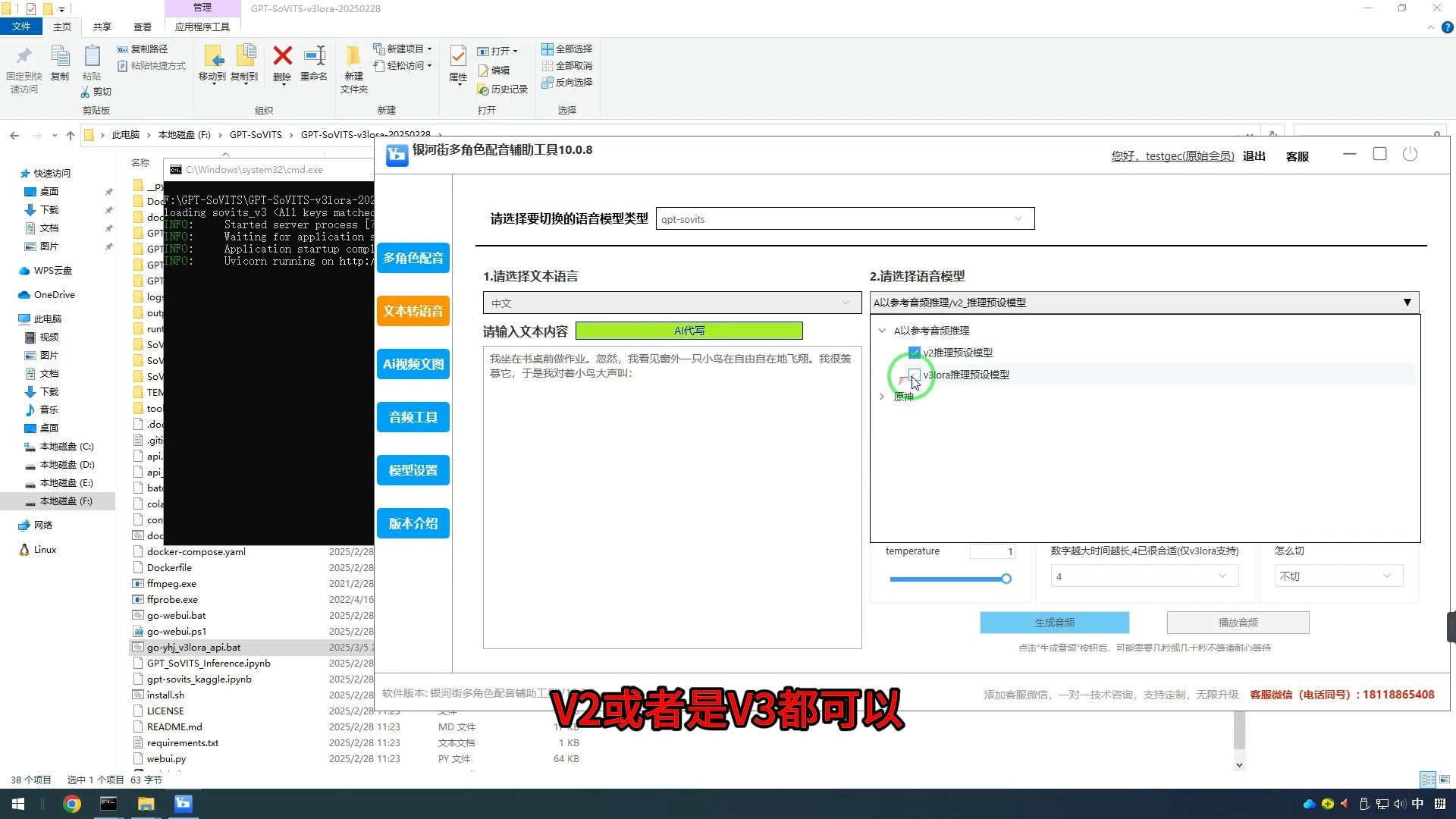
Task: Select 本地磁盘 (F:) in navigation pane
Action: click(x=66, y=501)
